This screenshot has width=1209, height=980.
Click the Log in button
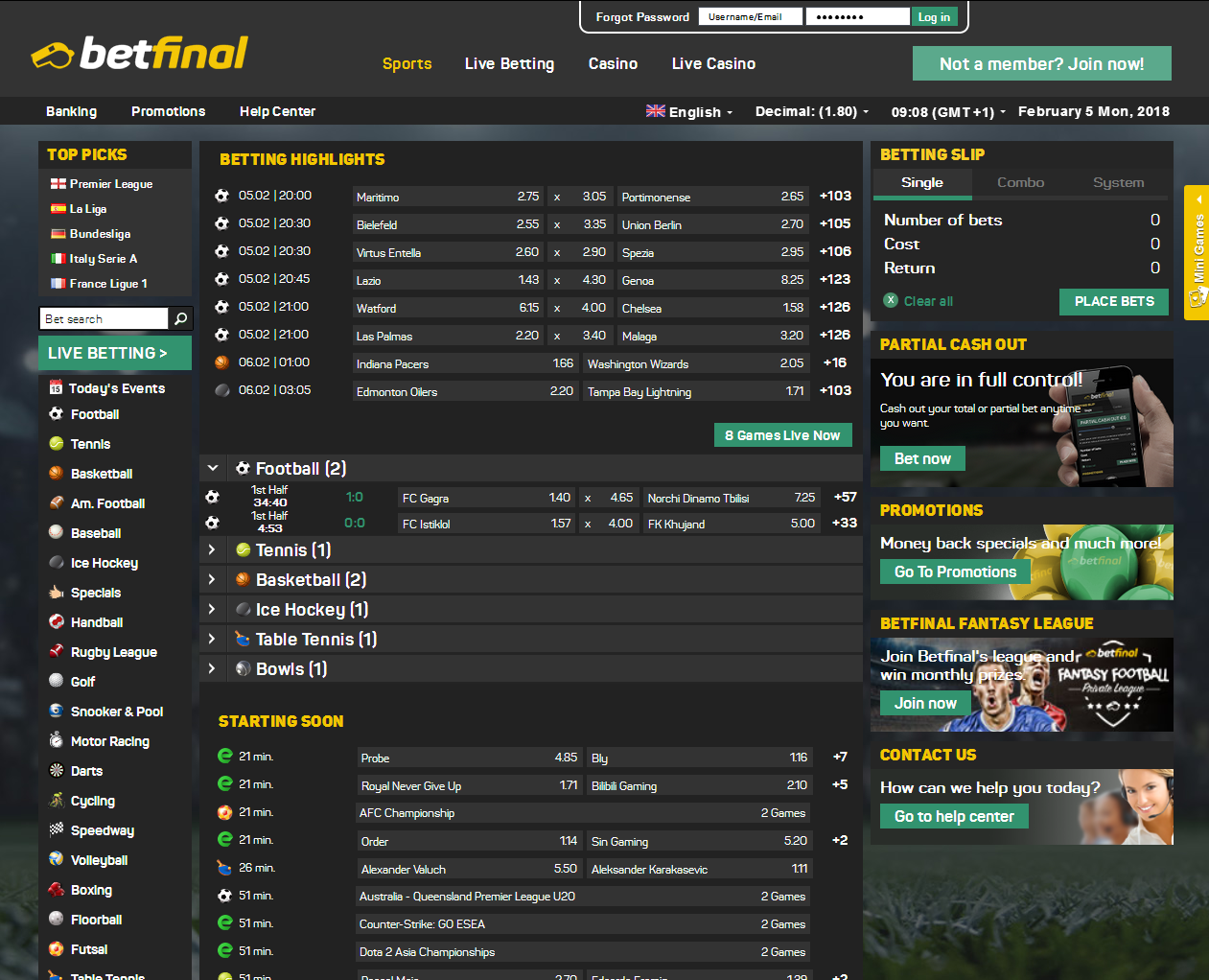(934, 16)
